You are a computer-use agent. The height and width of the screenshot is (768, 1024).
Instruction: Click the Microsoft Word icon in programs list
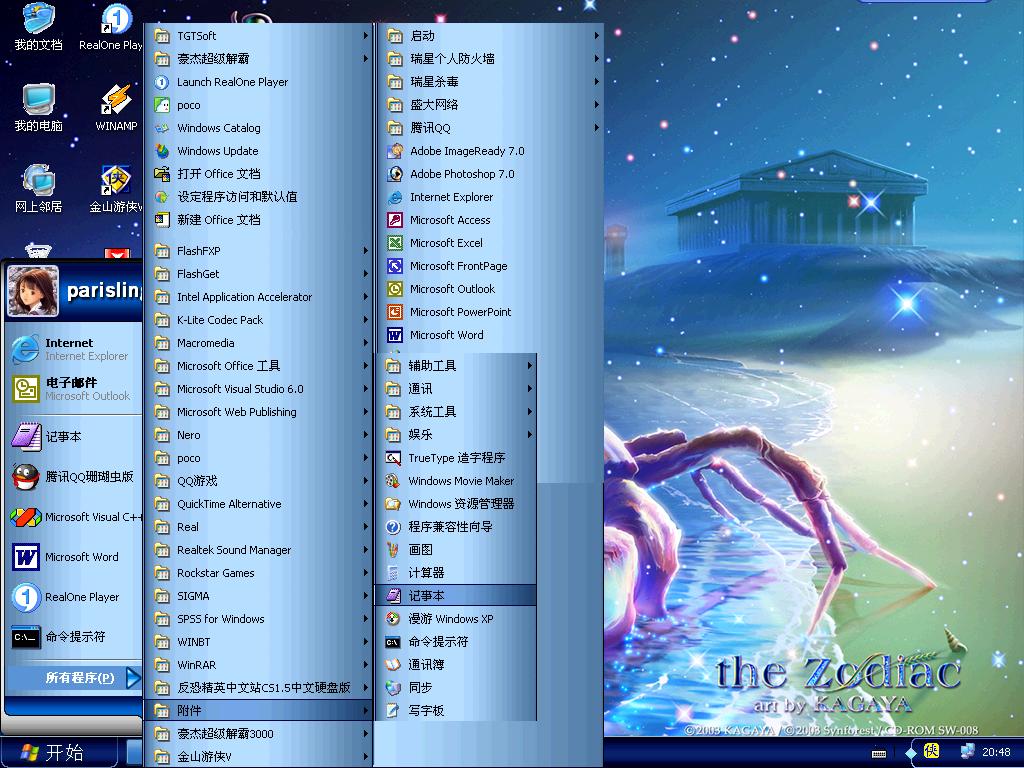tap(394, 335)
